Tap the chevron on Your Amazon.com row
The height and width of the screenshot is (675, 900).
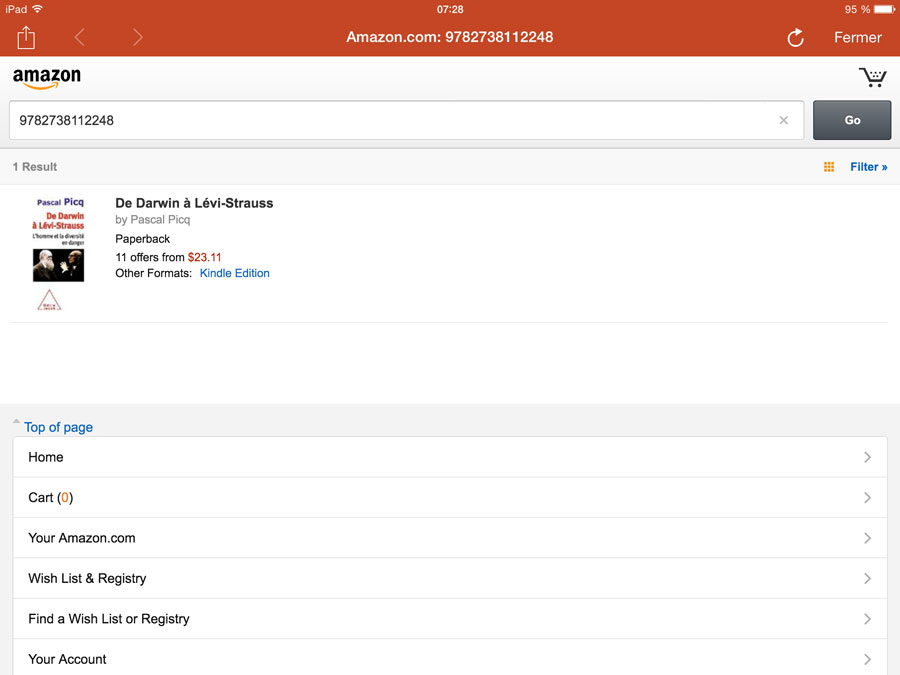tap(867, 538)
